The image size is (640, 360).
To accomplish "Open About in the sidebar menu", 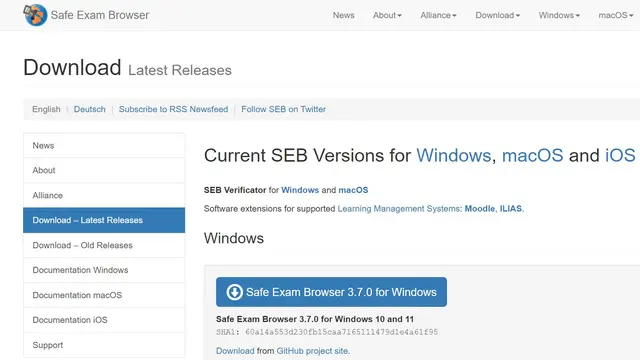I will tap(104, 170).
